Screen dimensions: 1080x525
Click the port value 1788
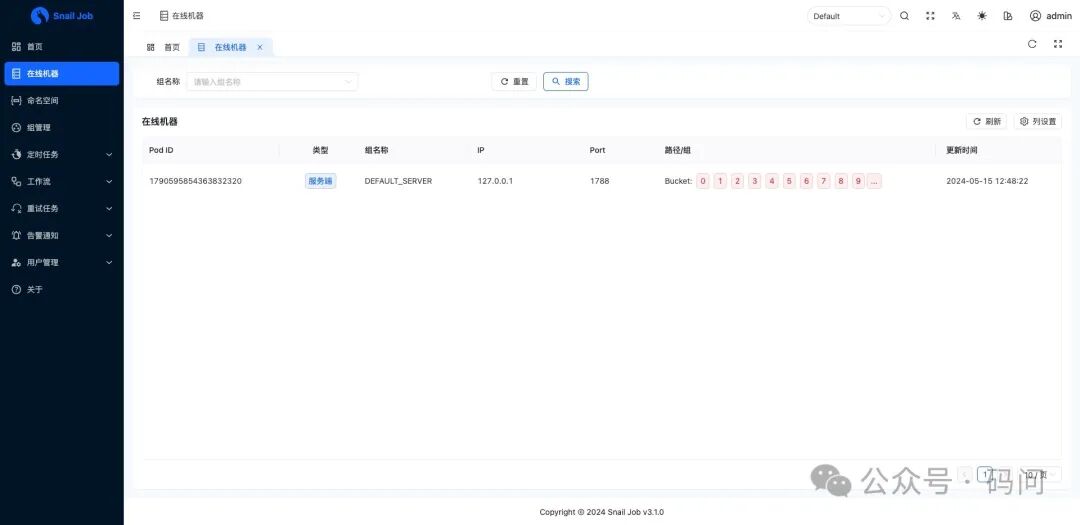599,181
